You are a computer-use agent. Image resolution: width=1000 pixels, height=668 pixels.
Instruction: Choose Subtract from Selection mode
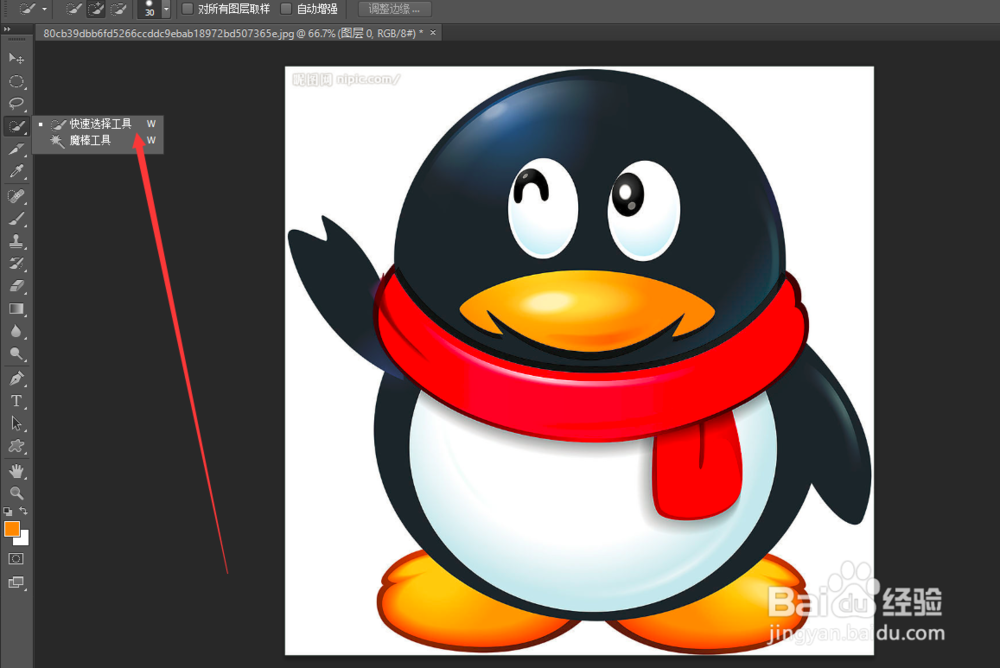(118, 9)
